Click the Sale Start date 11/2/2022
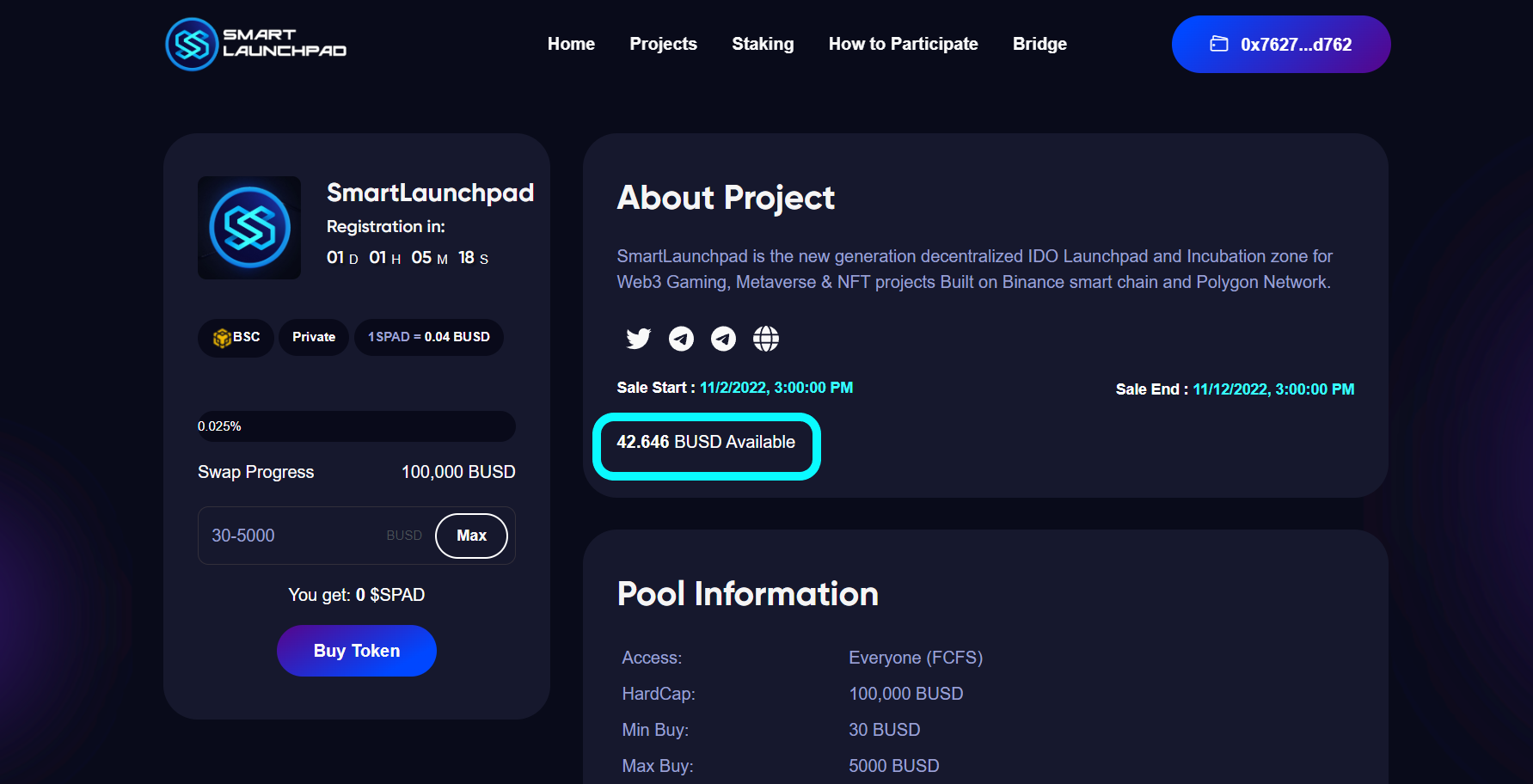 [x=776, y=388]
